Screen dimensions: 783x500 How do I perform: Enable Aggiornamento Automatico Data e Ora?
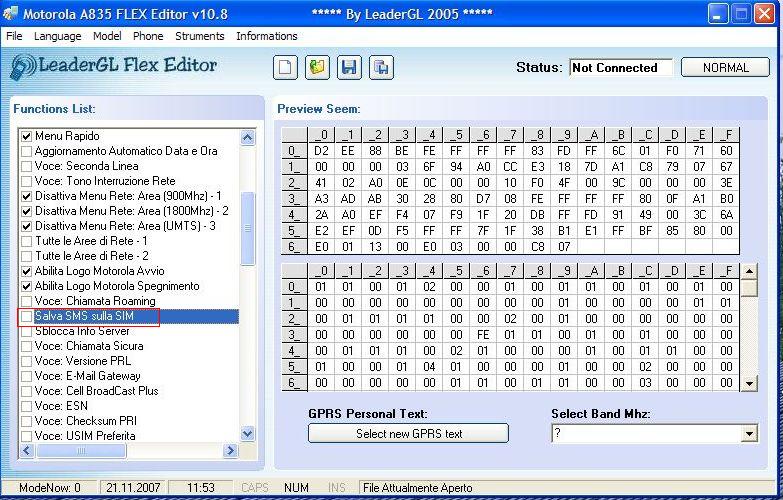point(26,151)
